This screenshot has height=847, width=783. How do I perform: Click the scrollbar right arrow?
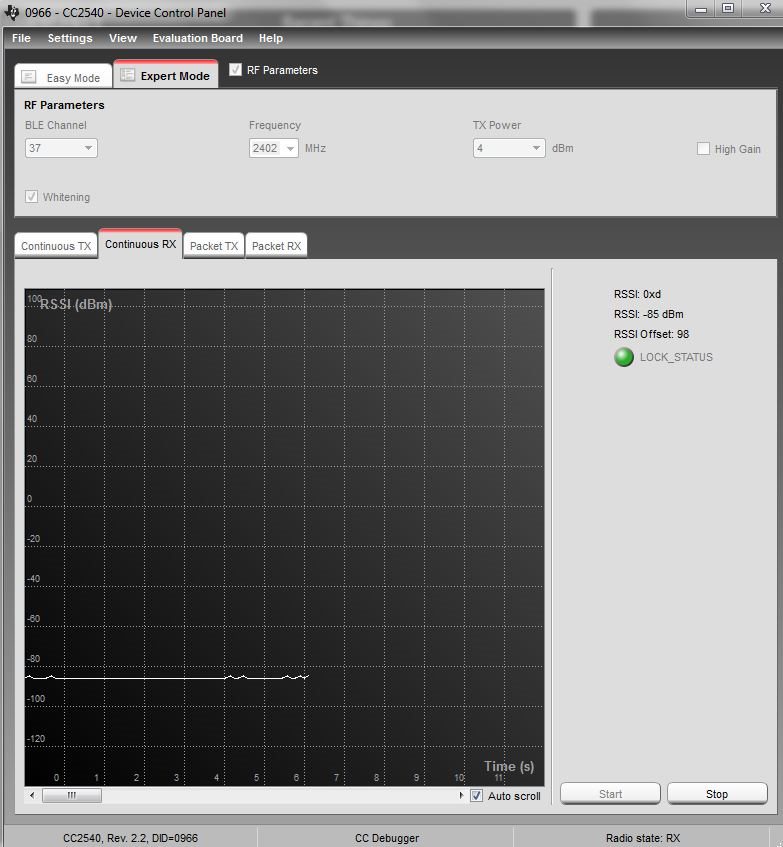point(461,795)
